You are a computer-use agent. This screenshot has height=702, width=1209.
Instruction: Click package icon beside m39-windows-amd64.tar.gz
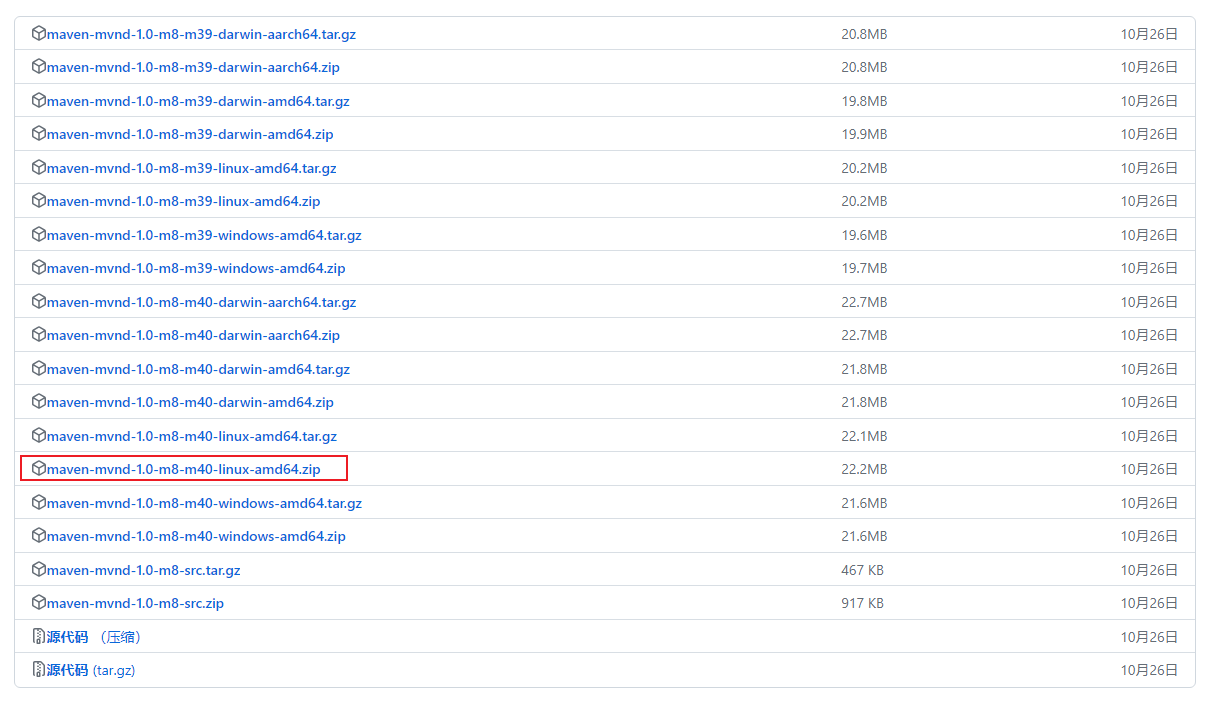(x=39, y=234)
